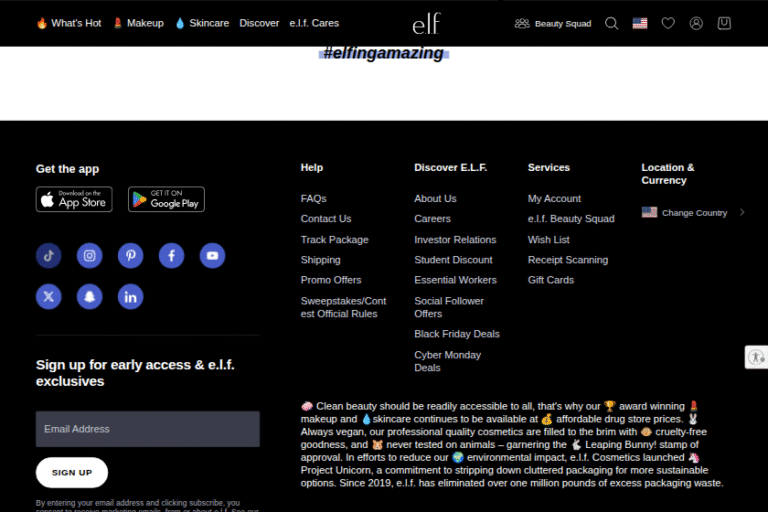The height and width of the screenshot is (512, 768).
Task: Open the Facebook social icon
Action: coord(171,256)
